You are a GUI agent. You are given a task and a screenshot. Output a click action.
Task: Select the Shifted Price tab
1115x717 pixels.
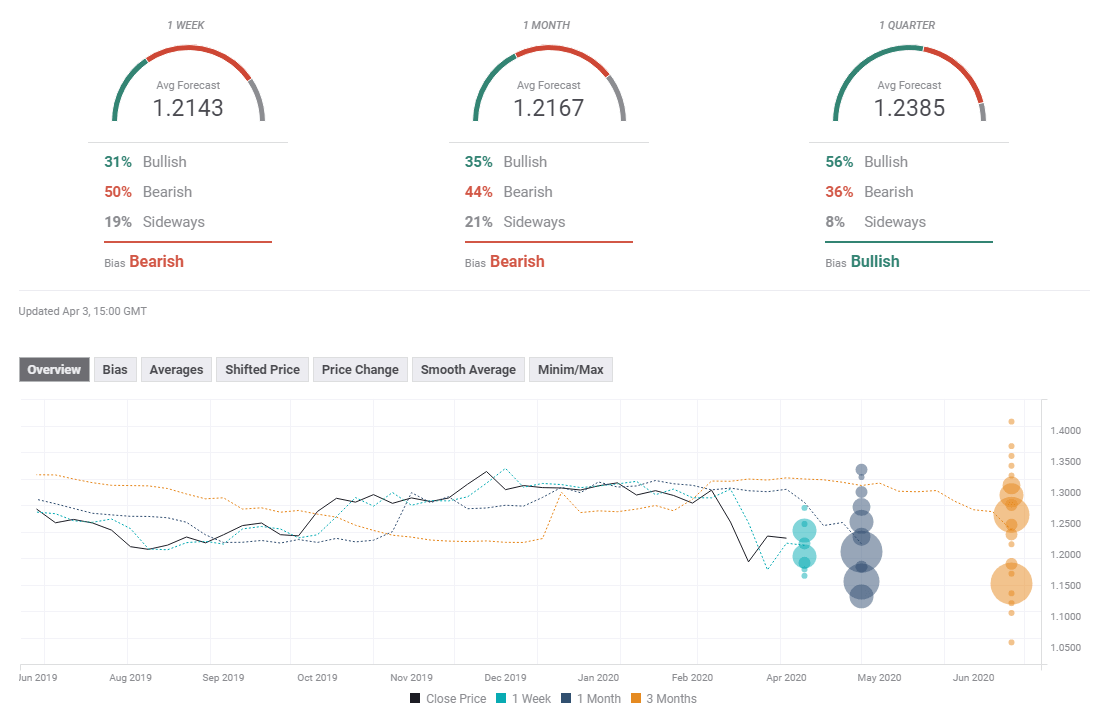click(262, 369)
